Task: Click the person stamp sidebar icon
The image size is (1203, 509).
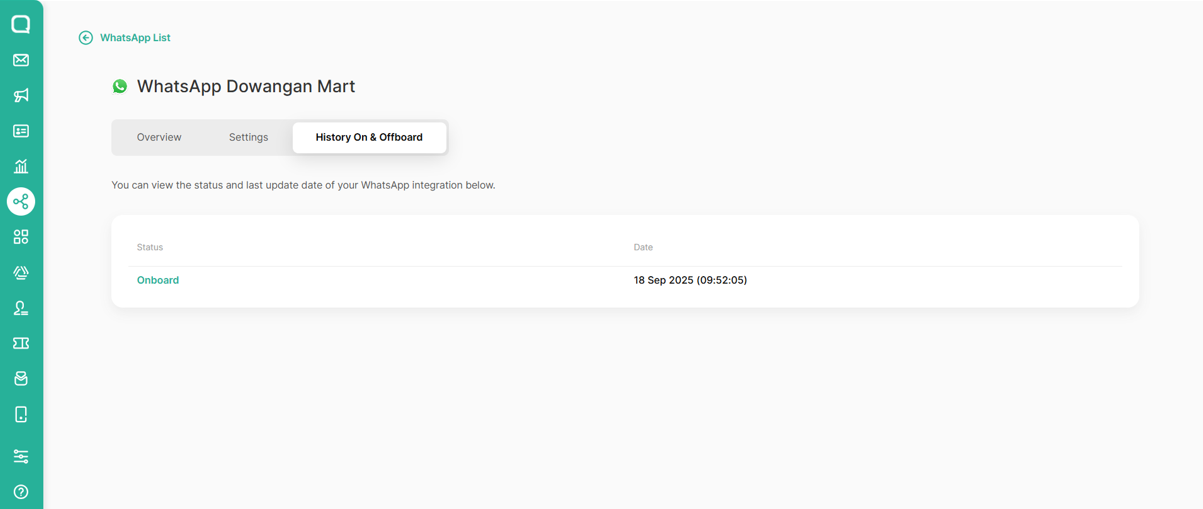Action: pos(21,308)
